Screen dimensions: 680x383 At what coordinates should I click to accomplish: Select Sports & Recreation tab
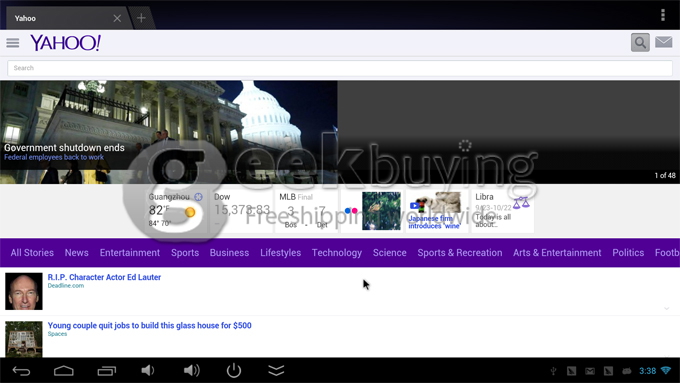click(460, 253)
